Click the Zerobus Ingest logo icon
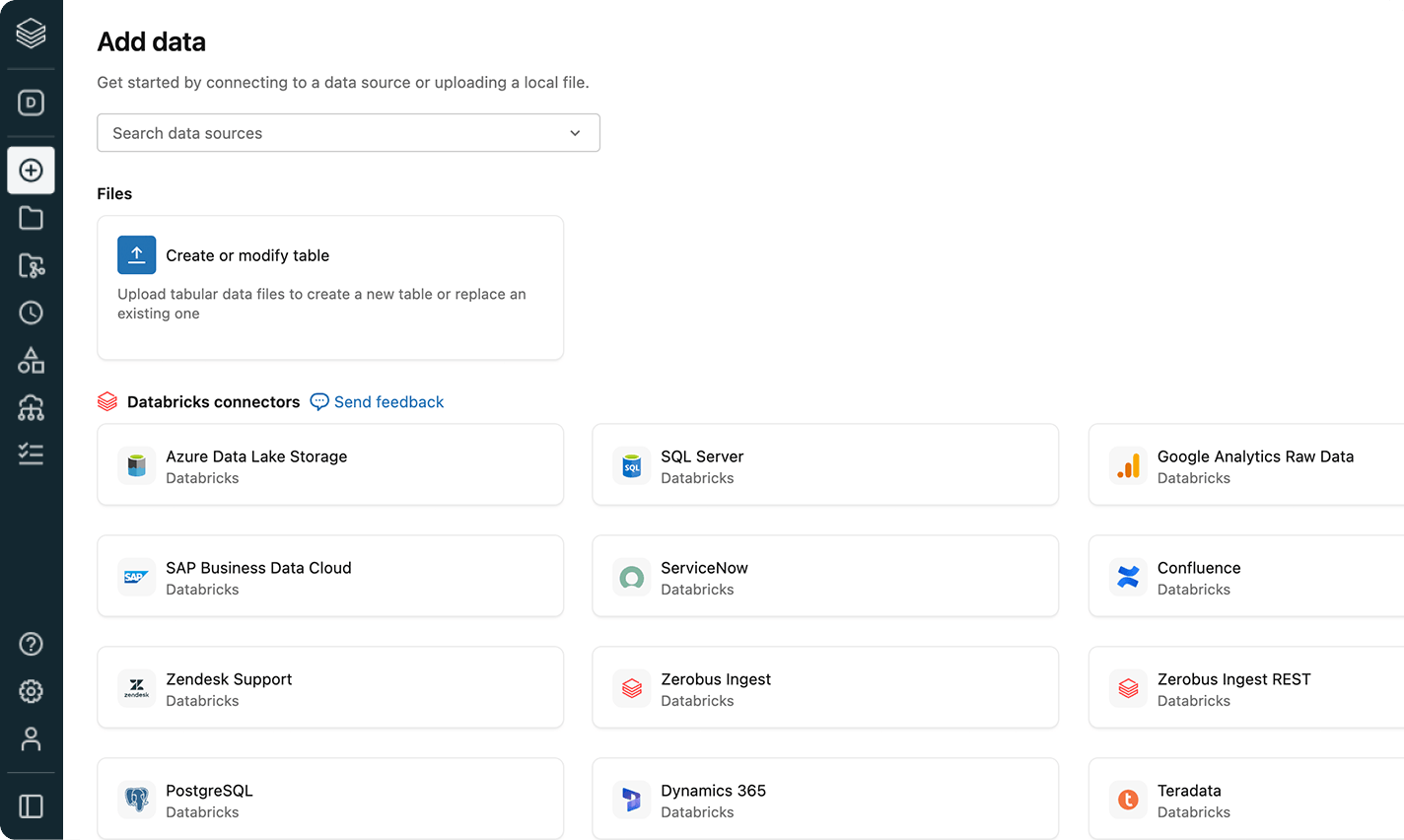Screen dimensions: 1404x840 pos(632,688)
